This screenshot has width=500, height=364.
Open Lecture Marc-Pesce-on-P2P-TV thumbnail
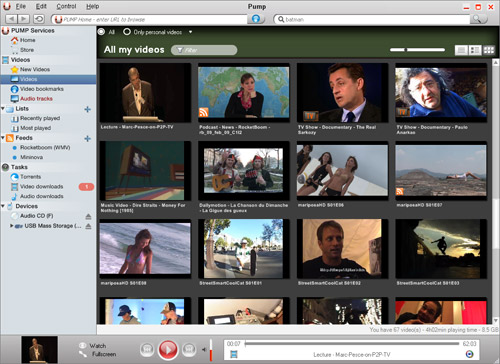[x=145, y=92]
